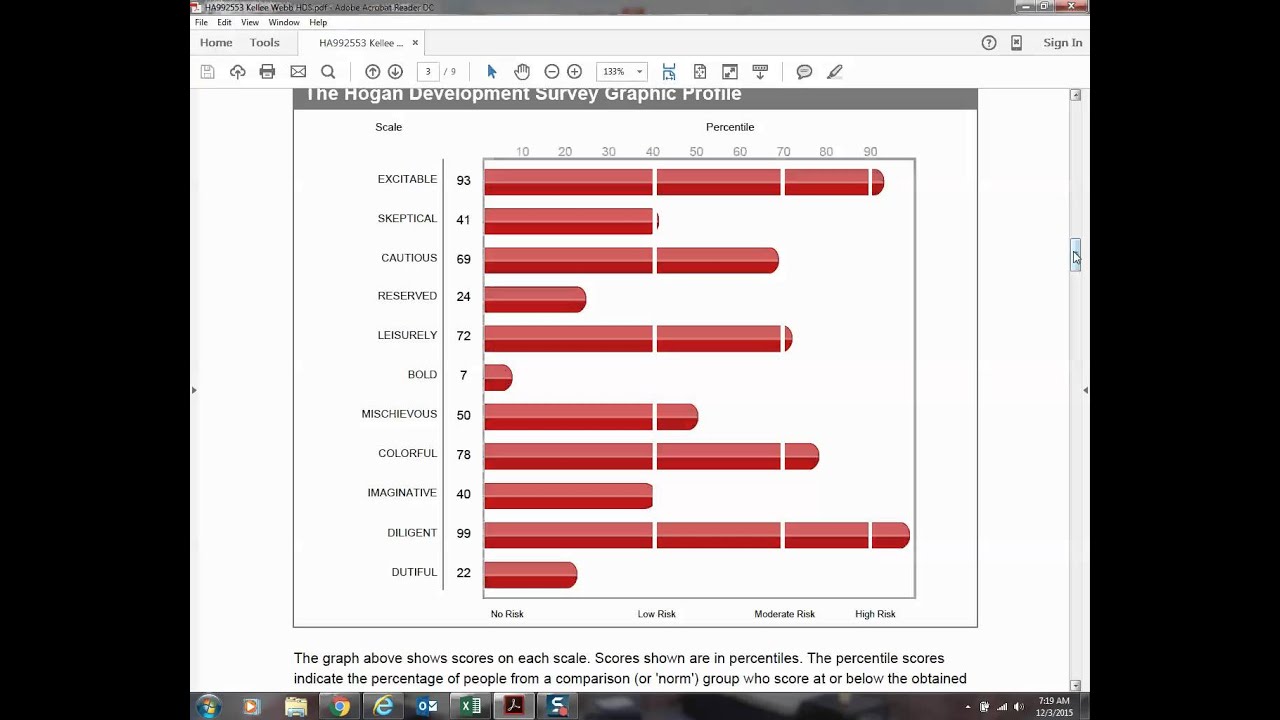Close the HA992553 Kellee document tab
Screen dimensions: 1280x720
coord(415,43)
